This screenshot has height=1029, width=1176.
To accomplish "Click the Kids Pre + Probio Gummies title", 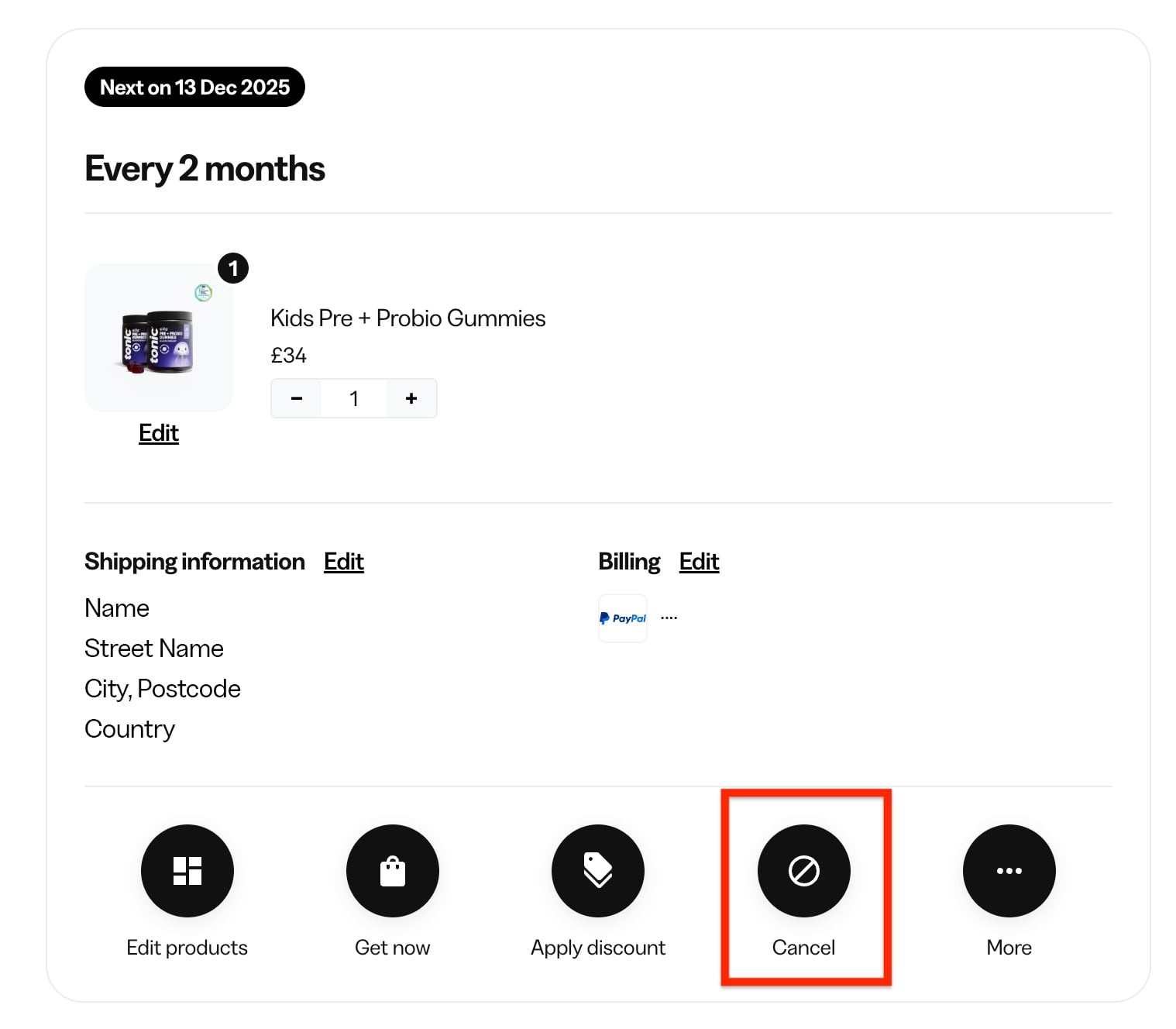I will click(x=407, y=318).
